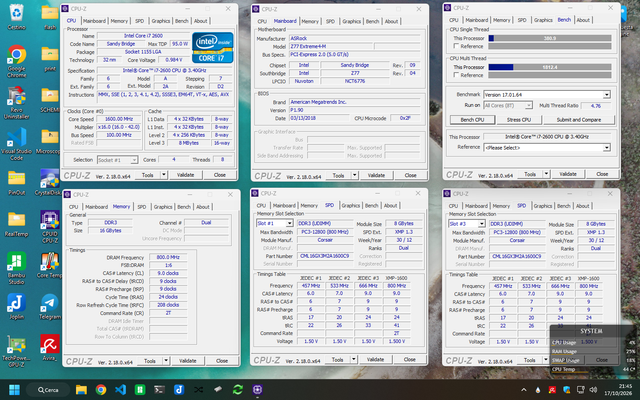Launch Telegram from the desktop
This screenshot has width=640, height=400.
[x=50, y=307]
